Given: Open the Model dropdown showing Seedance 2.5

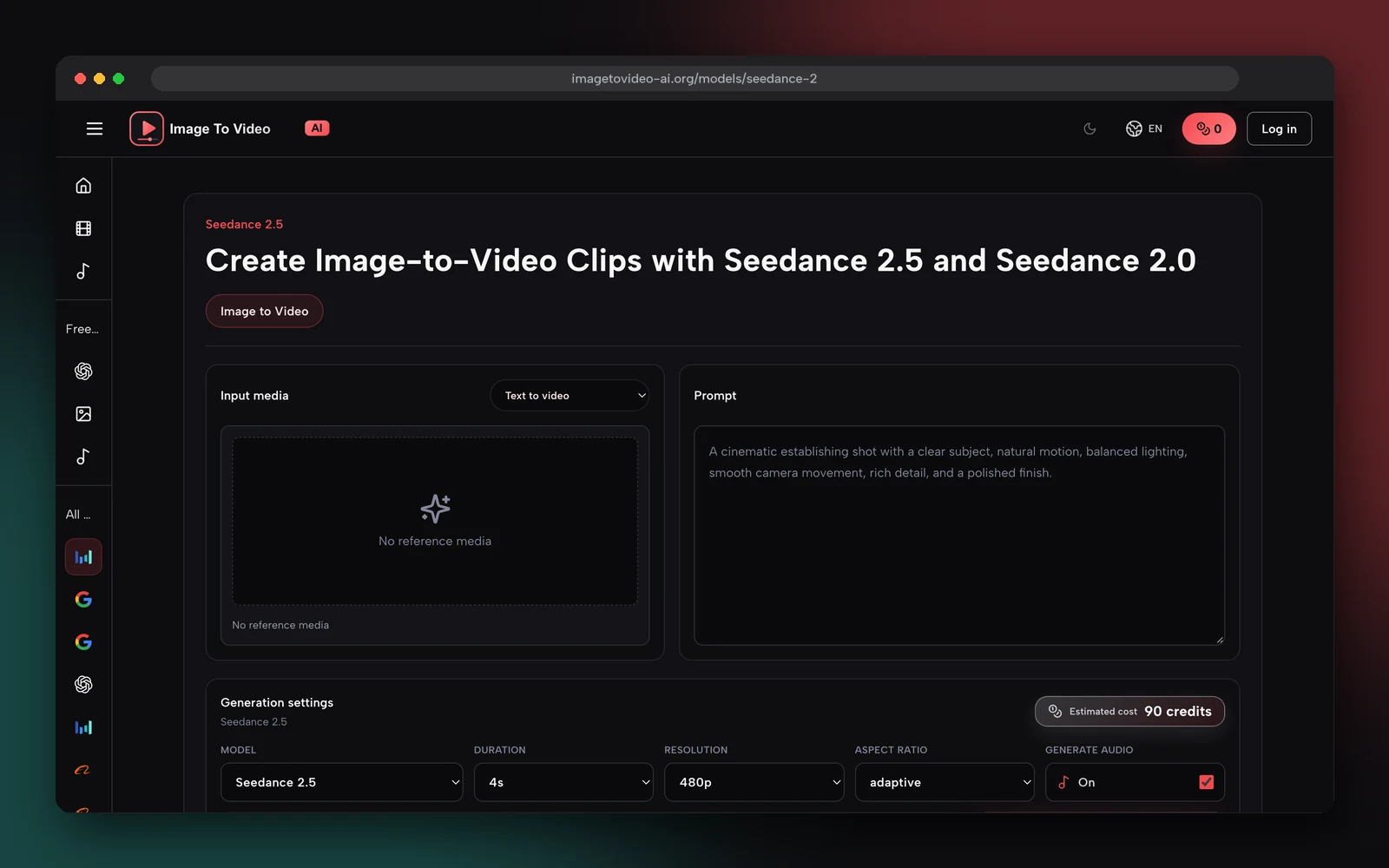Looking at the screenshot, I should click(x=342, y=782).
